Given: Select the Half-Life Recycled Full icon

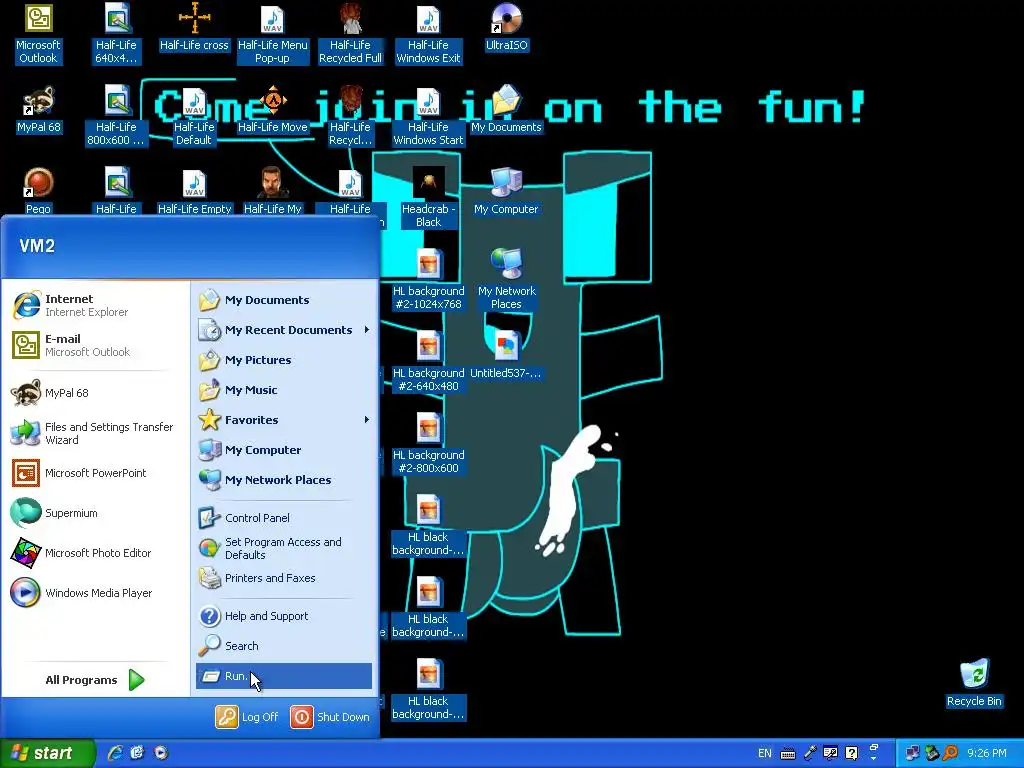Looking at the screenshot, I should pyautogui.click(x=350, y=34).
